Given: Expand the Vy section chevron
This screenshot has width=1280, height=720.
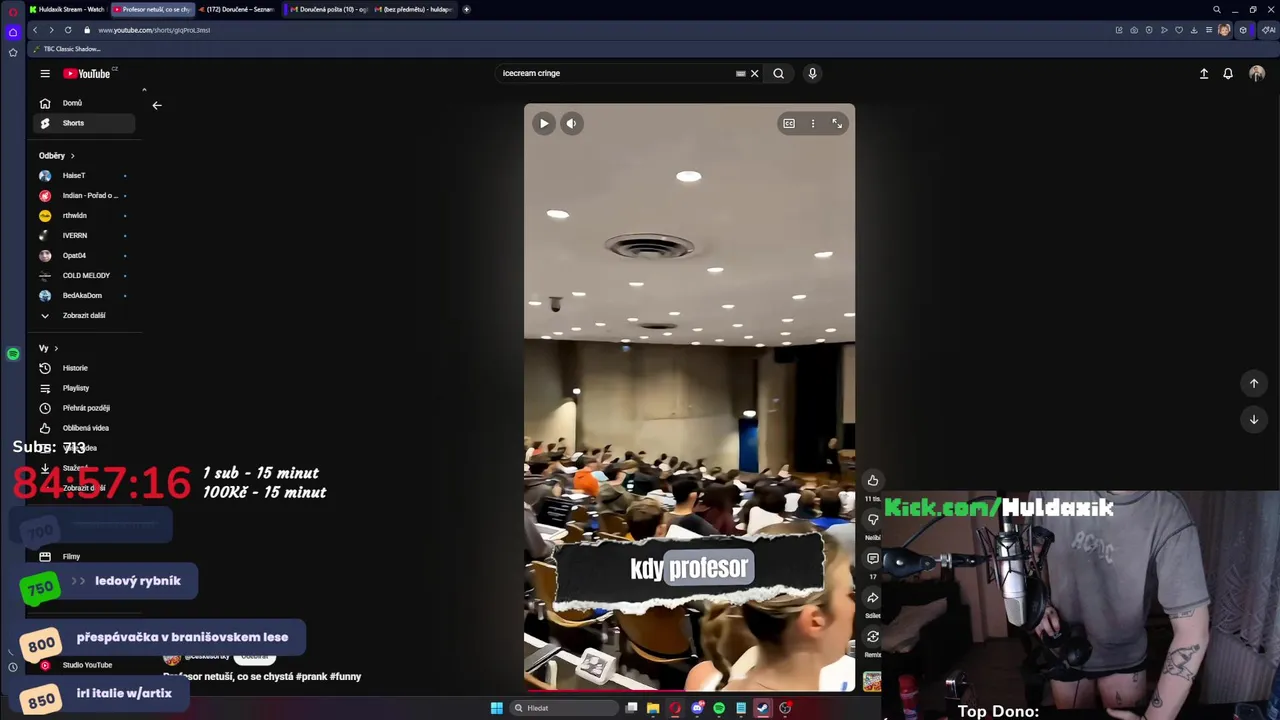Looking at the screenshot, I should tap(56, 348).
